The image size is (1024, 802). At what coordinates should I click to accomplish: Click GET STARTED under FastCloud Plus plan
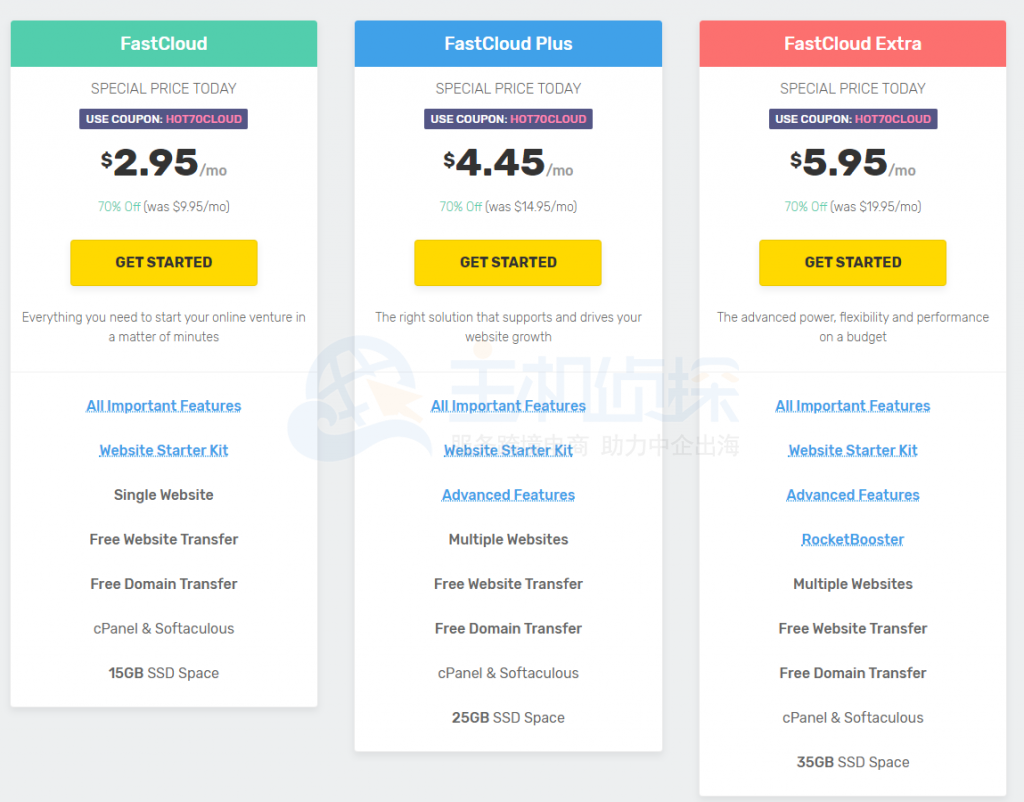508,262
